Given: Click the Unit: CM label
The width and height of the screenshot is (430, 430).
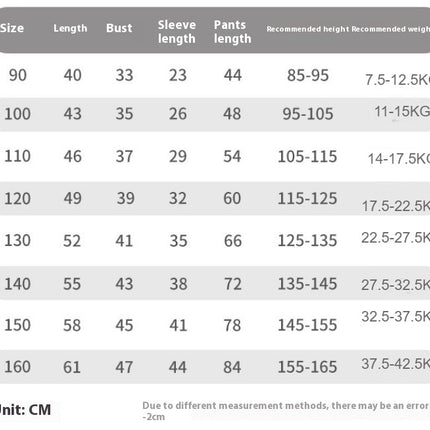Looking at the screenshot, I should pos(25,410).
